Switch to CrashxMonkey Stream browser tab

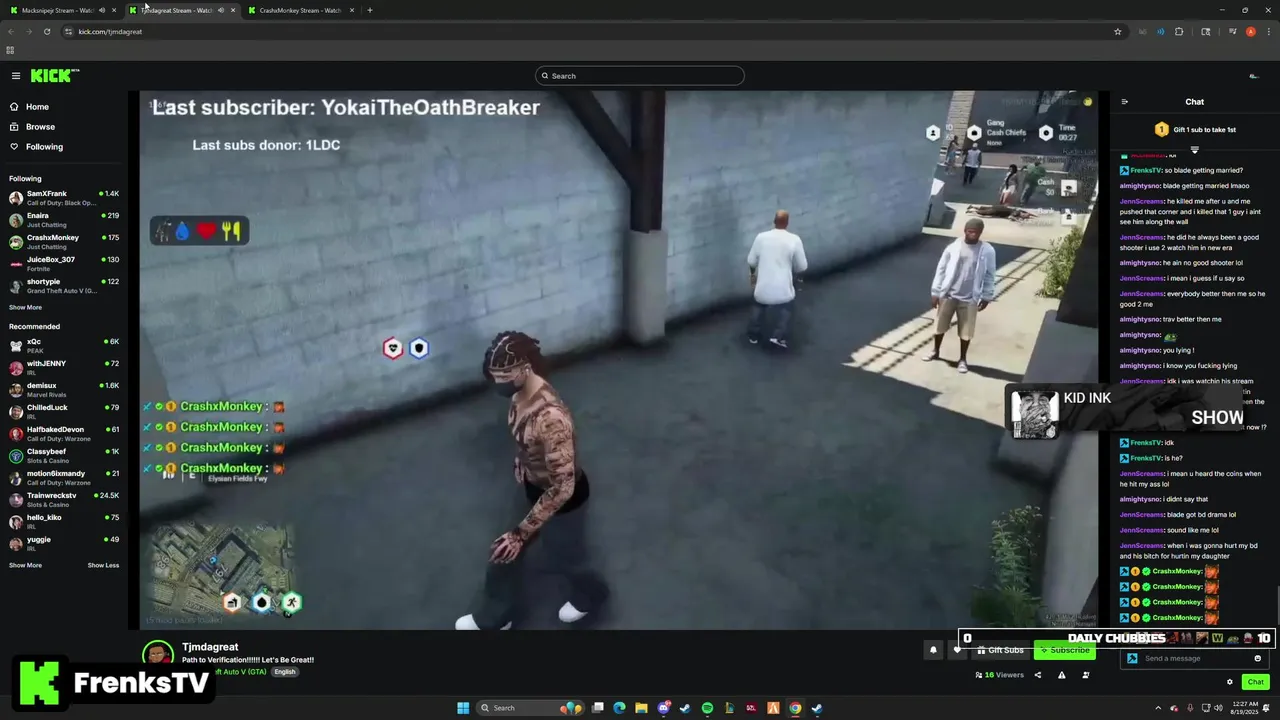[300, 10]
